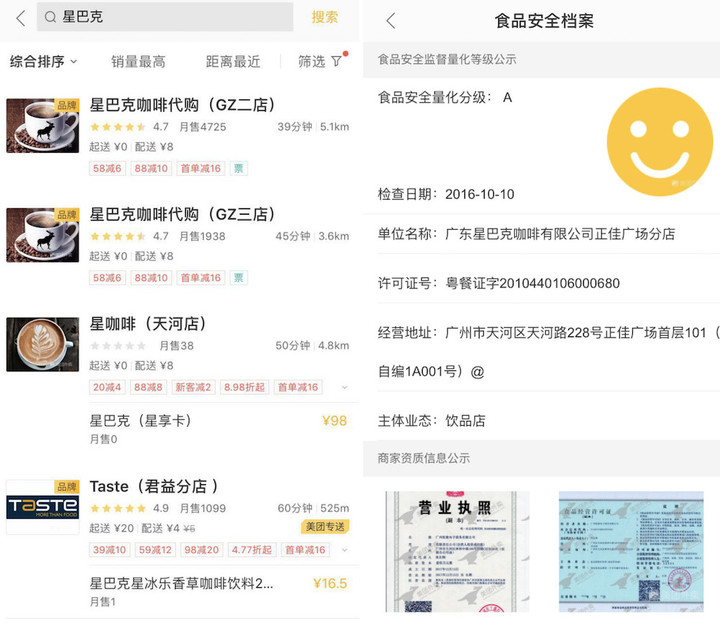Image resolution: width=720 pixels, height=624 pixels.
Task: Tap 39减10 tag of Taste
Action: pos(109,550)
